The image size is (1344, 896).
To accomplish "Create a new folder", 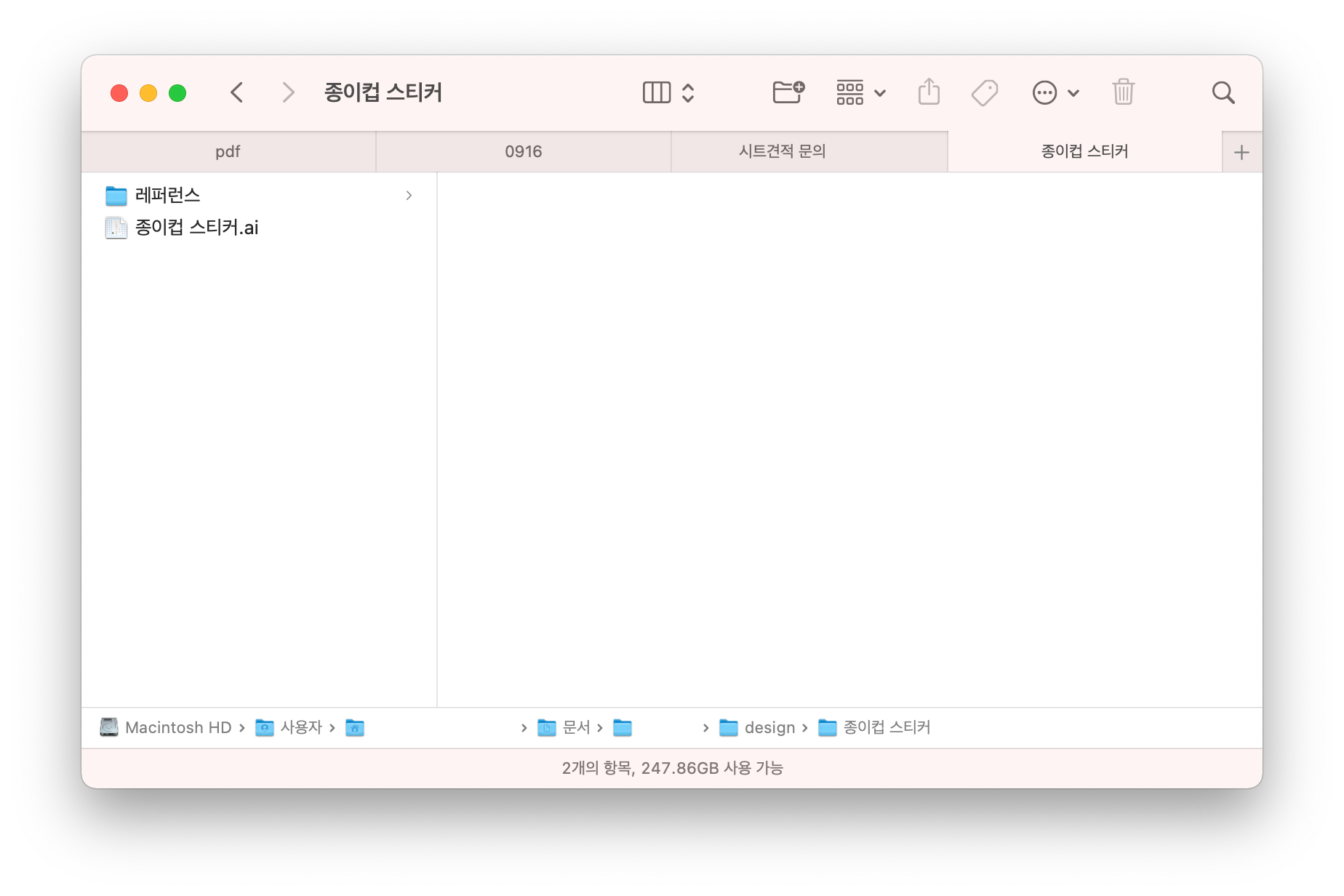I will [788, 92].
